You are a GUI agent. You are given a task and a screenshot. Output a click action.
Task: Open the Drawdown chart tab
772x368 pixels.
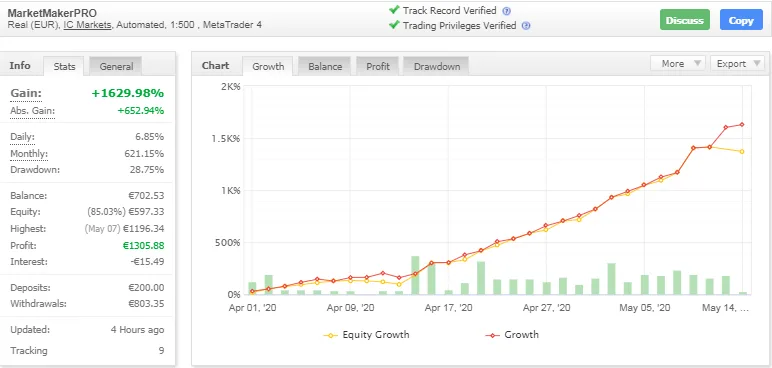[436, 67]
